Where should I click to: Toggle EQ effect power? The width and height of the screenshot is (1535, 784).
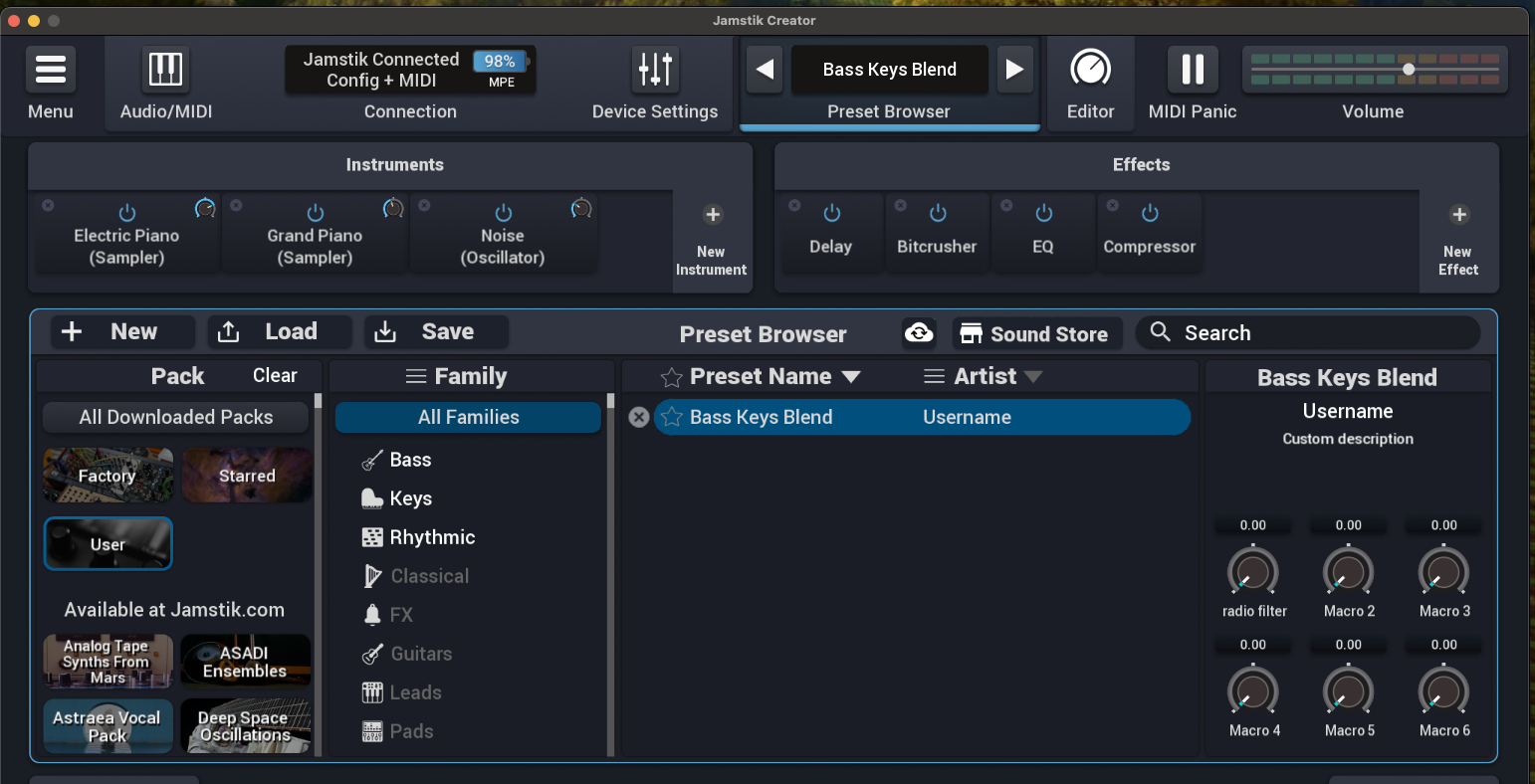pyautogui.click(x=1044, y=213)
